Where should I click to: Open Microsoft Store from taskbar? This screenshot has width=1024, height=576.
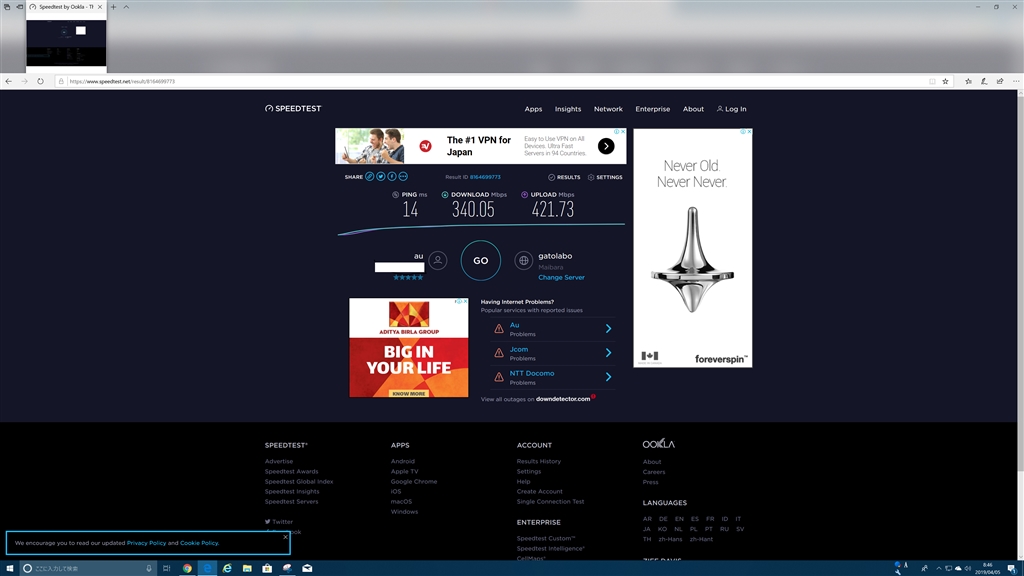point(267,568)
